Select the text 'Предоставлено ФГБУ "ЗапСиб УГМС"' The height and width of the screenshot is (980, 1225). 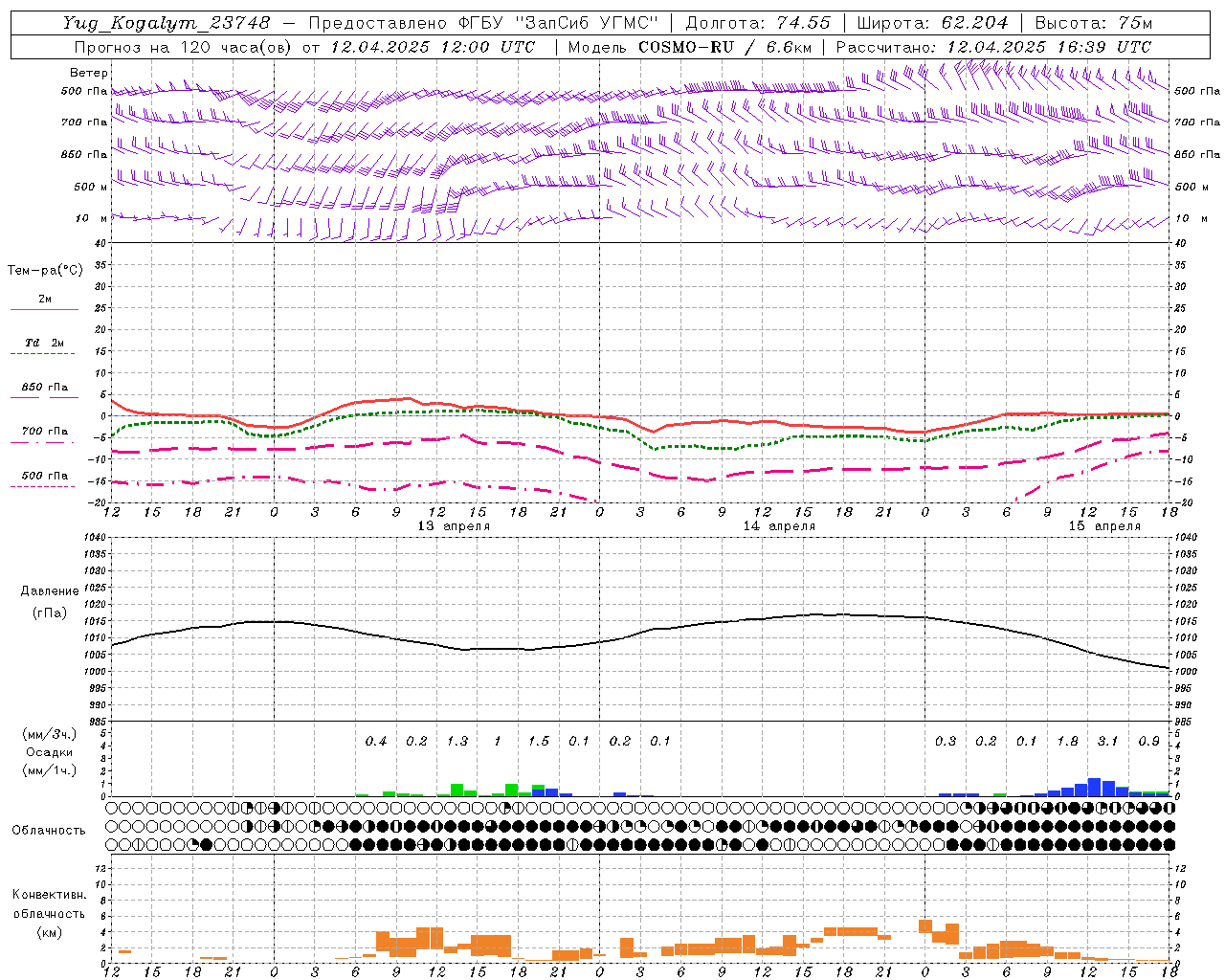(x=483, y=23)
